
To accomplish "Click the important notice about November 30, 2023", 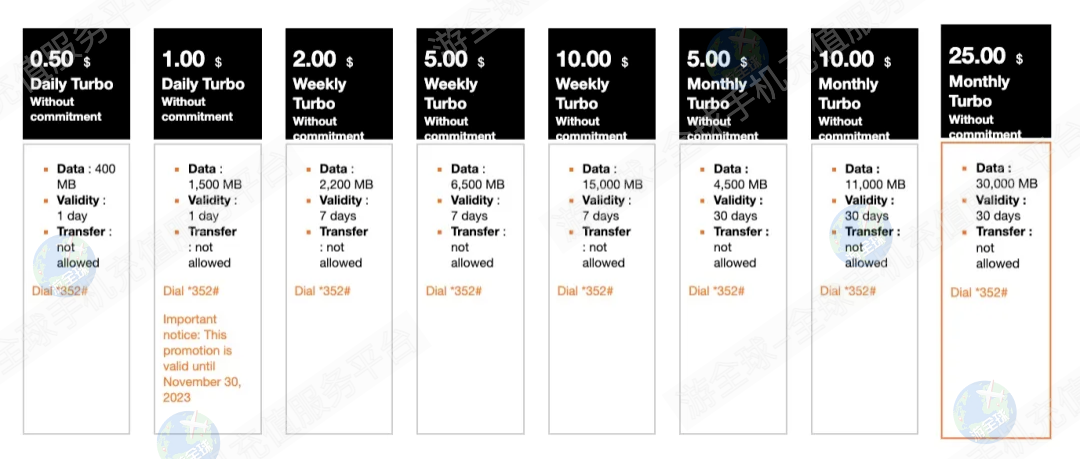I will (x=203, y=358).
